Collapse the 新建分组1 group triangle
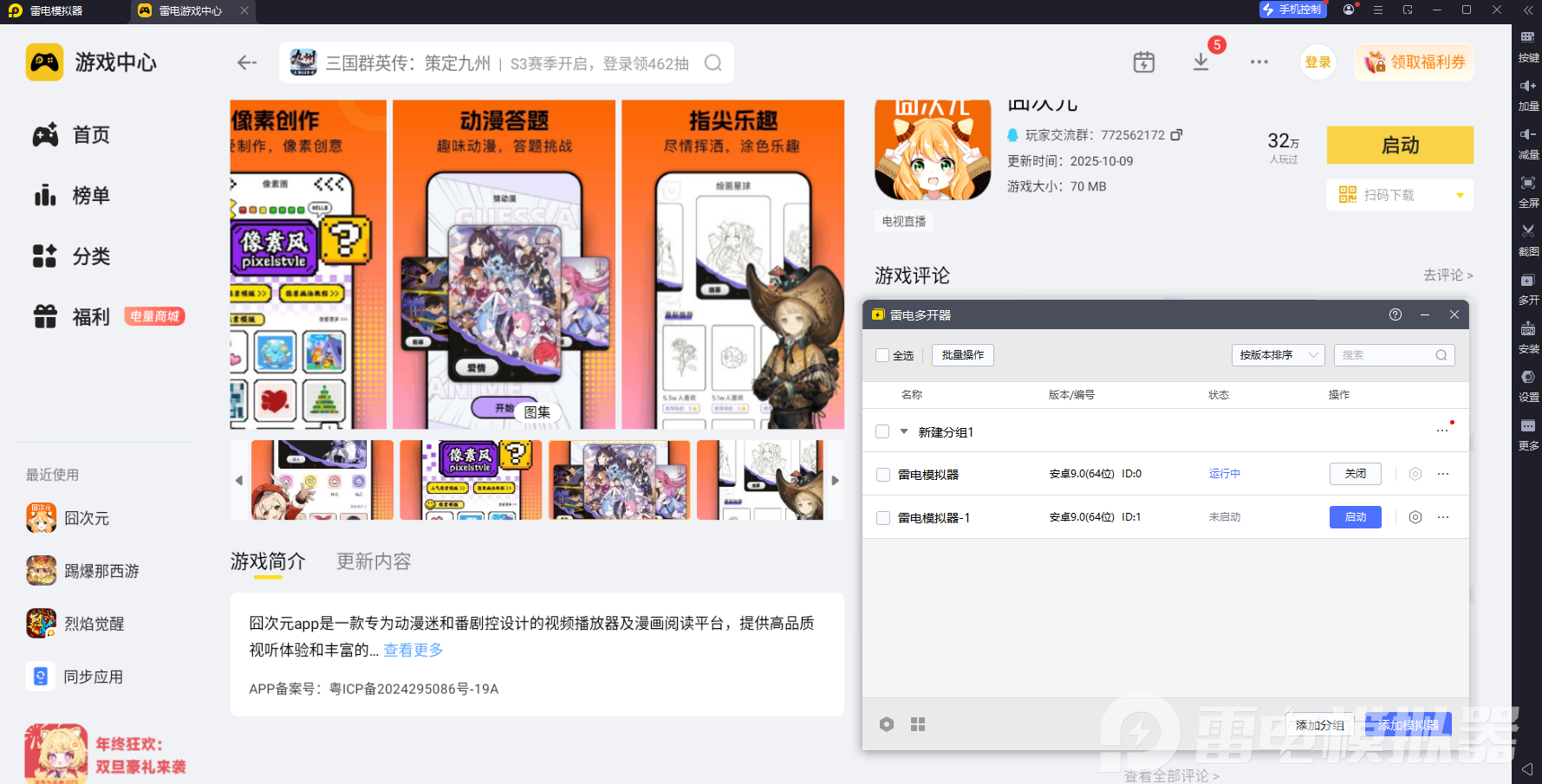This screenshot has width=1542, height=784. tap(904, 431)
